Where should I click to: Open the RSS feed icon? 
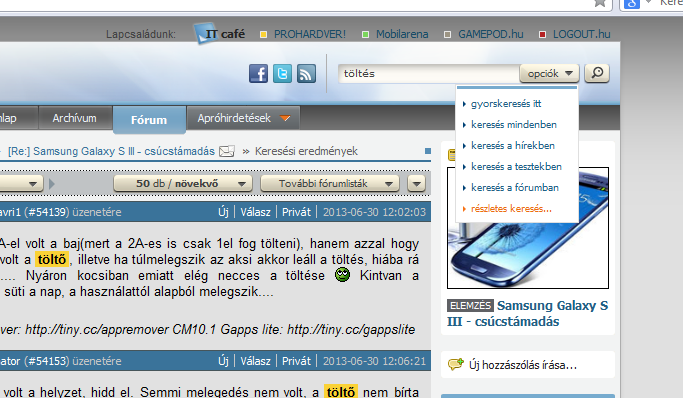click(306, 74)
